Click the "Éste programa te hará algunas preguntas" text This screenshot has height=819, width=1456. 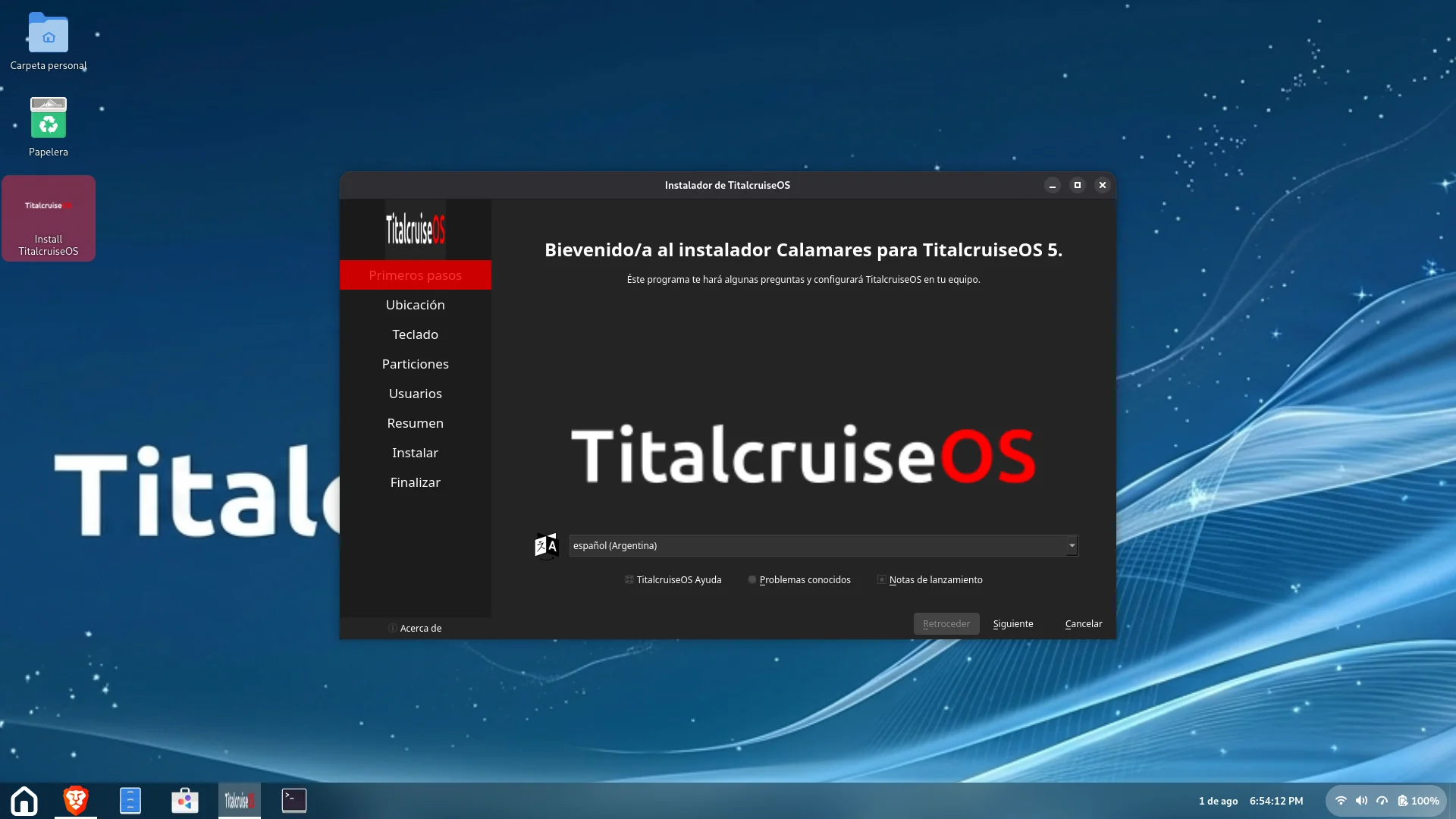tap(804, 280)
